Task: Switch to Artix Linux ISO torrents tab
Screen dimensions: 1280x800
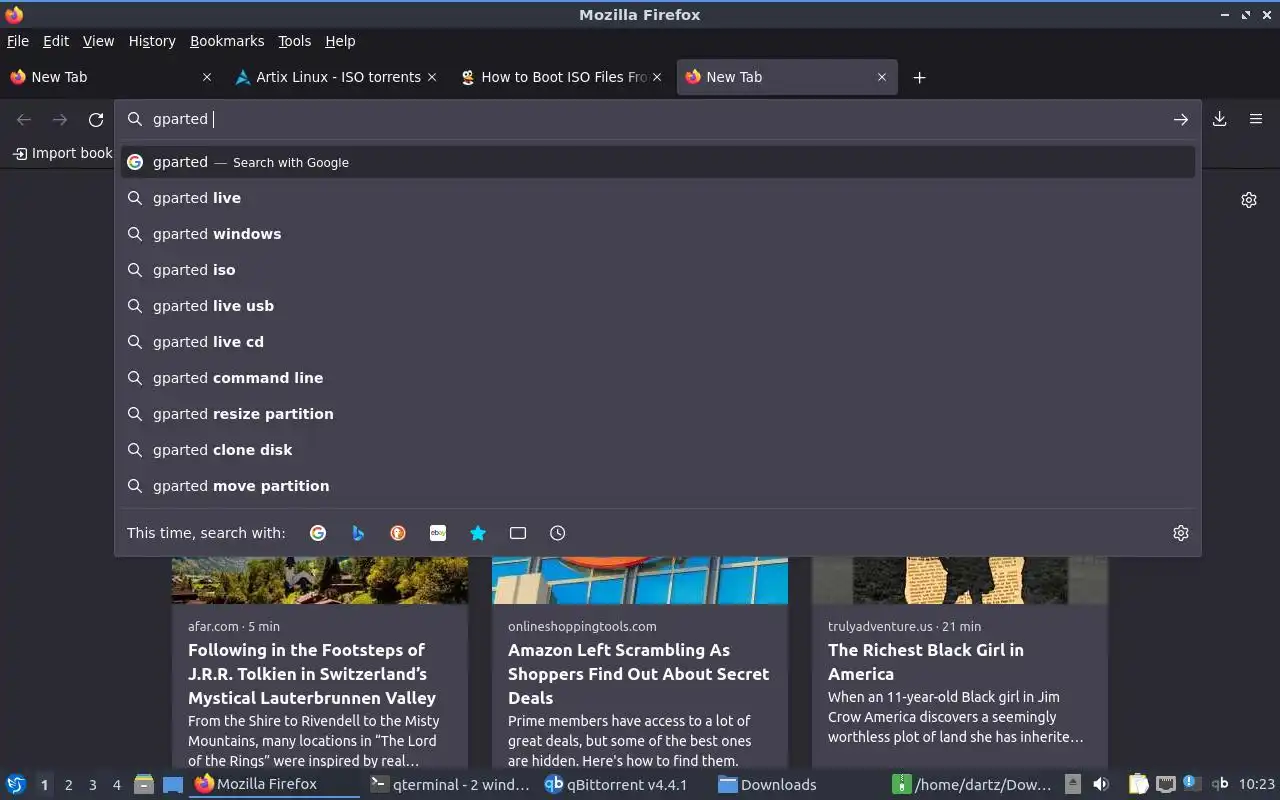Action: pos(337,77)
